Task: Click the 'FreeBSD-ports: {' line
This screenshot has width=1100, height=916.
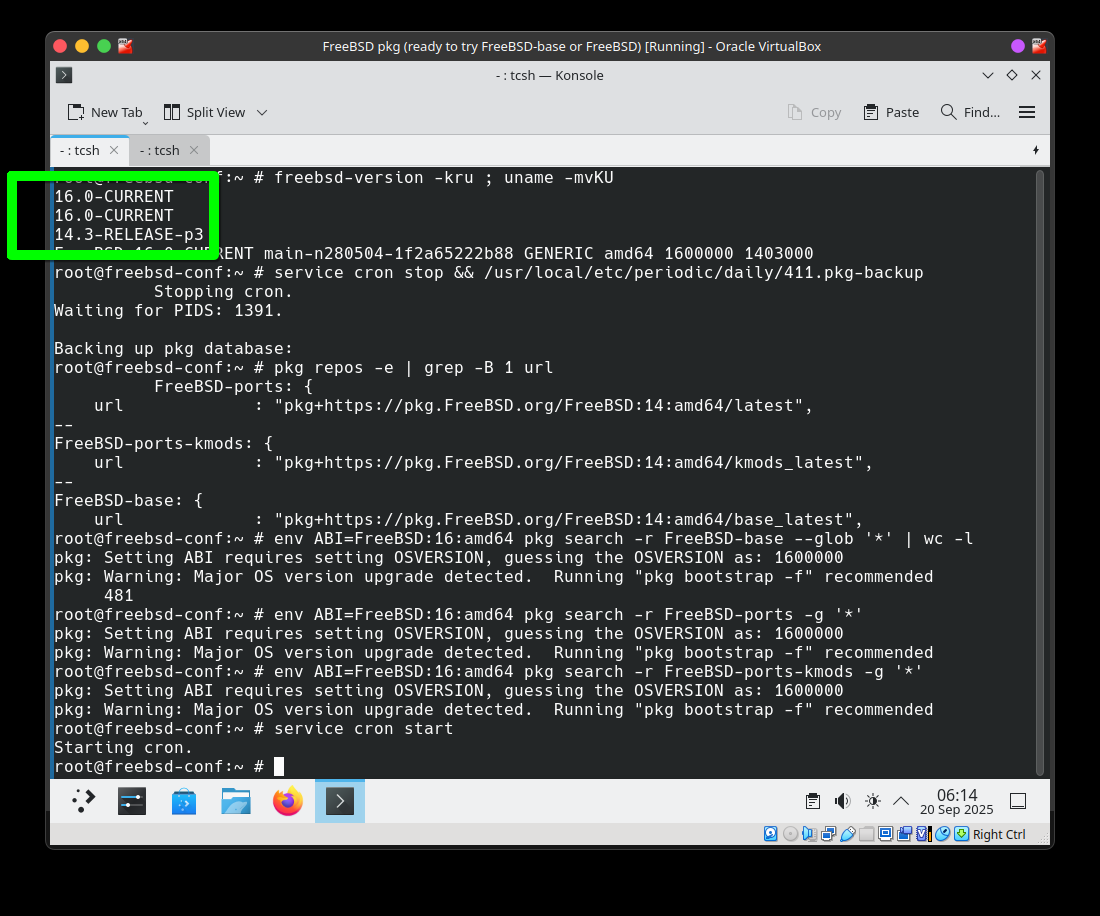Action: [234, 386]
